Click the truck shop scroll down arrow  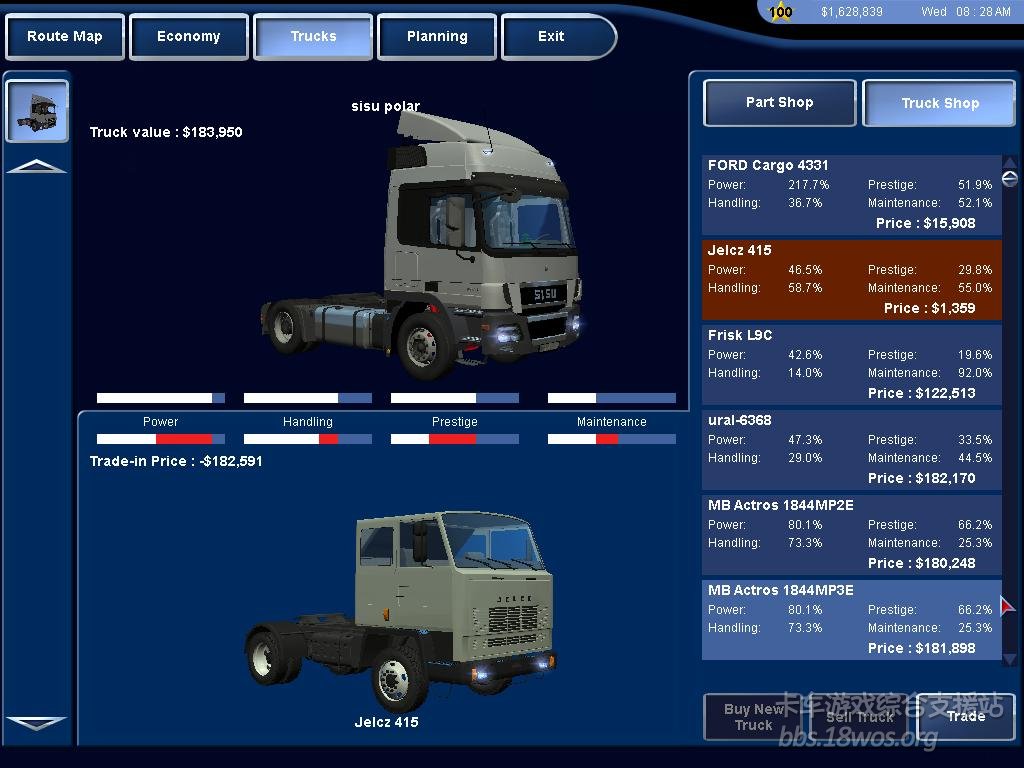(x=1010, y=658)
